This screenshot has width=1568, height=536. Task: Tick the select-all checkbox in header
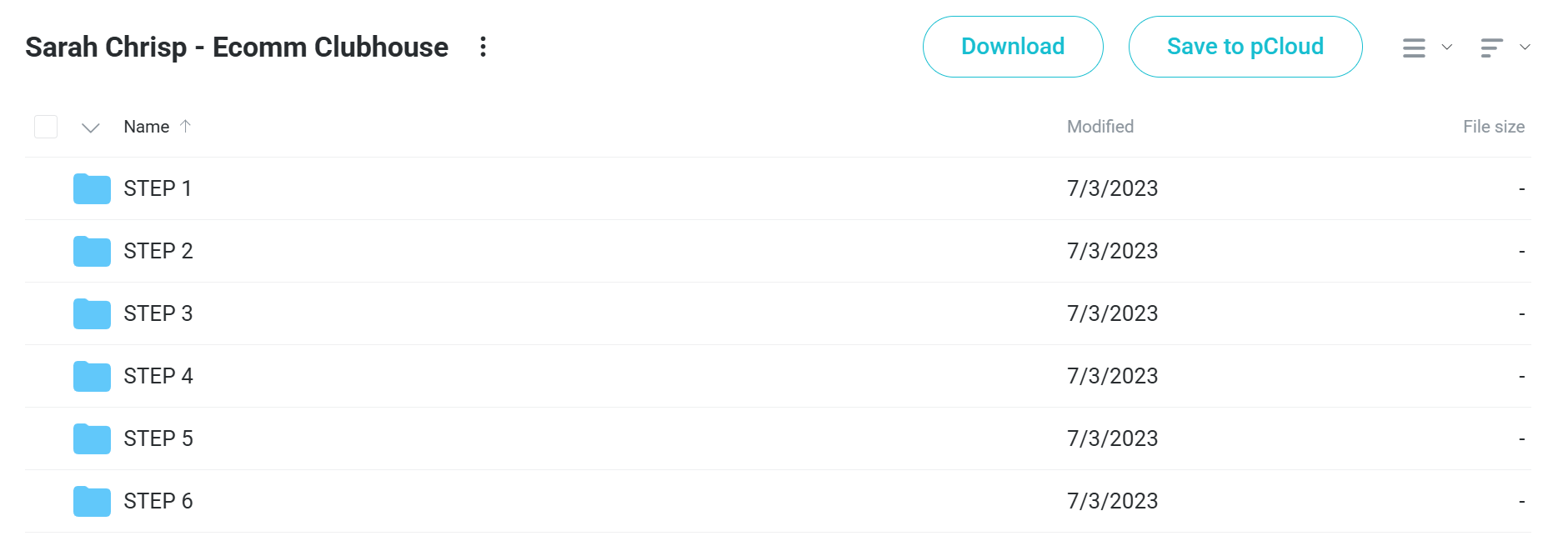[x=46, y=127]
